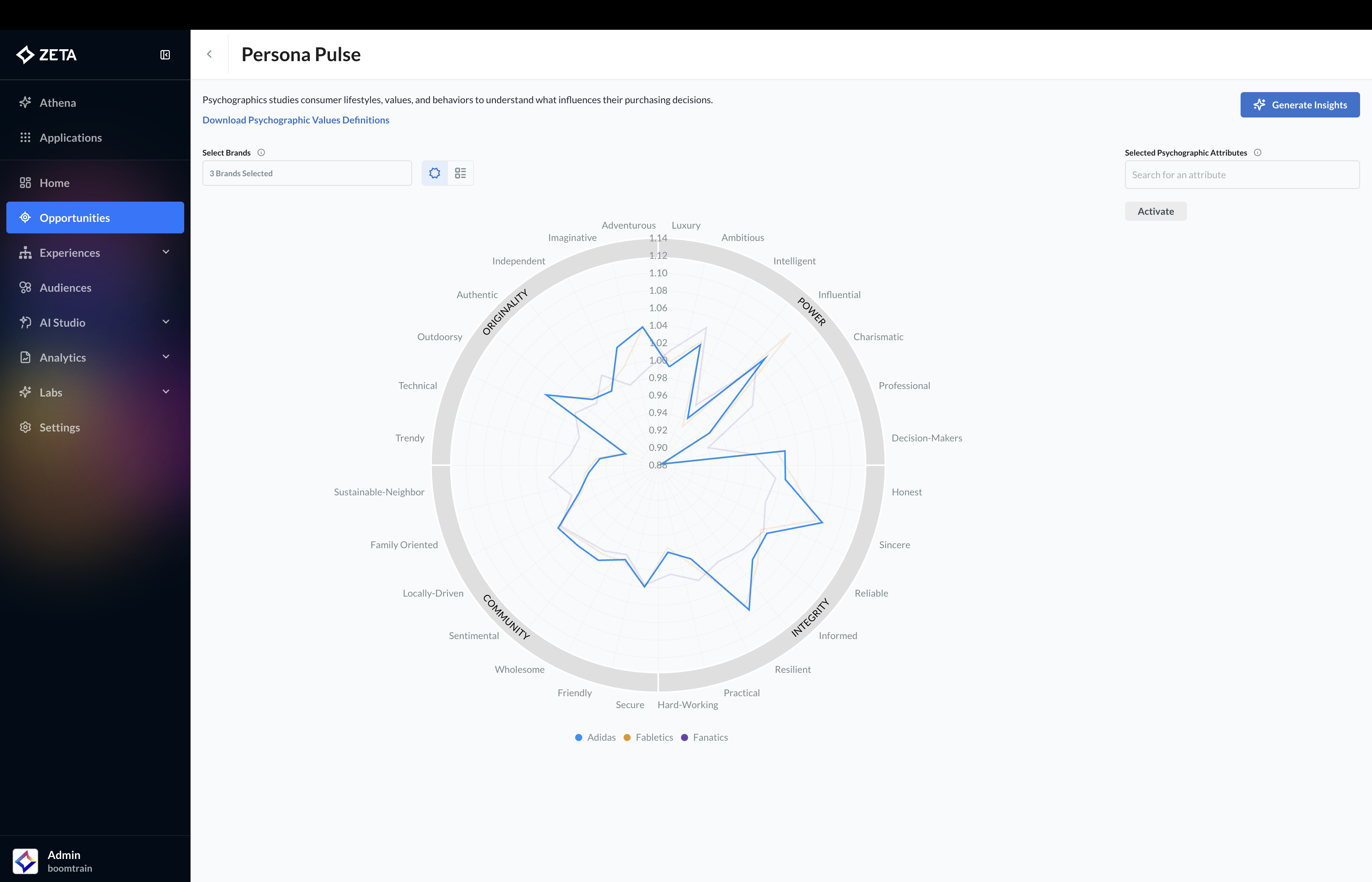Image resolution: width=1372 pixels, height=882 pixels.
Task: Toggle Adidas series in chart legend
Action: [595, 738]
